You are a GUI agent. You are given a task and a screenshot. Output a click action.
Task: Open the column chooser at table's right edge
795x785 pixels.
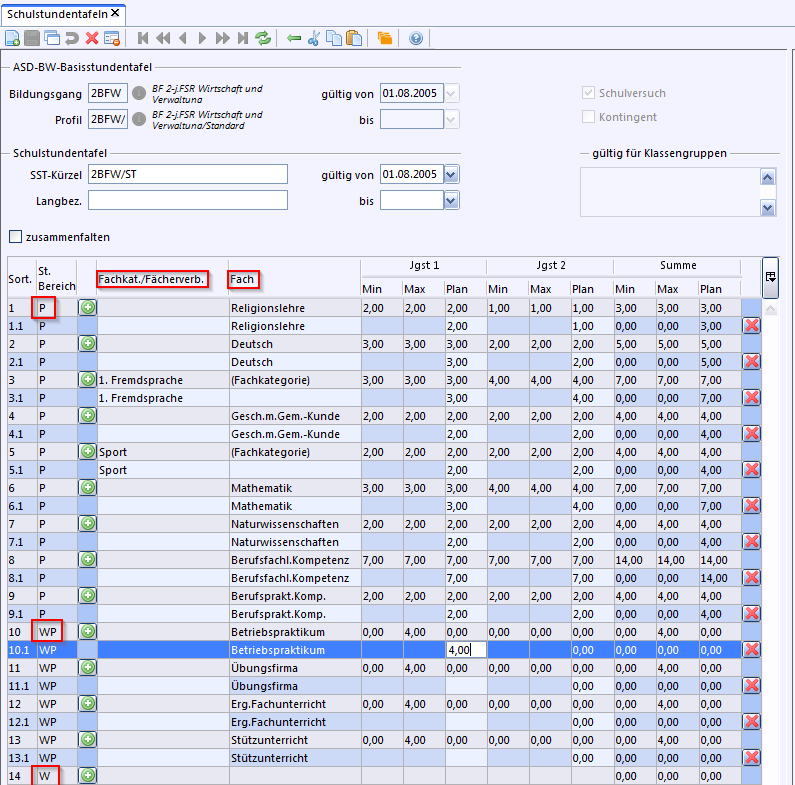coord(771,277)
